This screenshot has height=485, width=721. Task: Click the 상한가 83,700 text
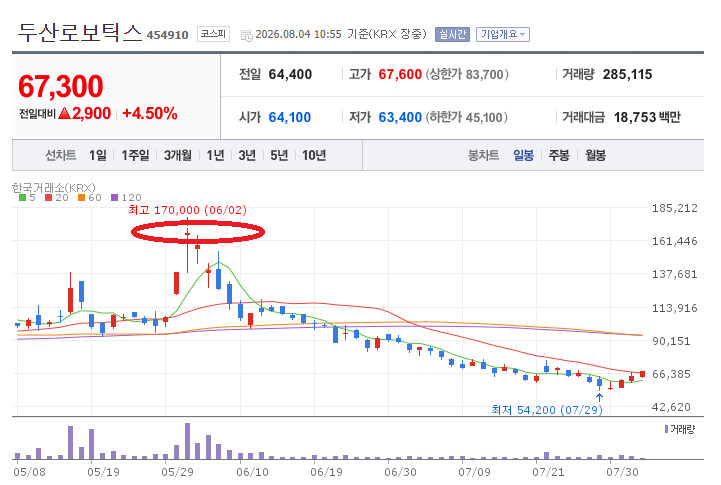(467, 74)
